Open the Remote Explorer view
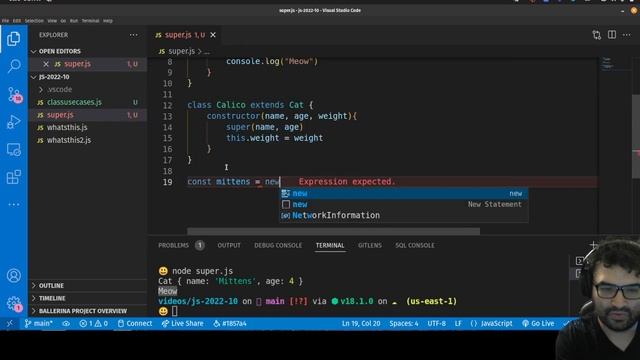The width and height of the screenshot is (640, 360). click(13, 150)
